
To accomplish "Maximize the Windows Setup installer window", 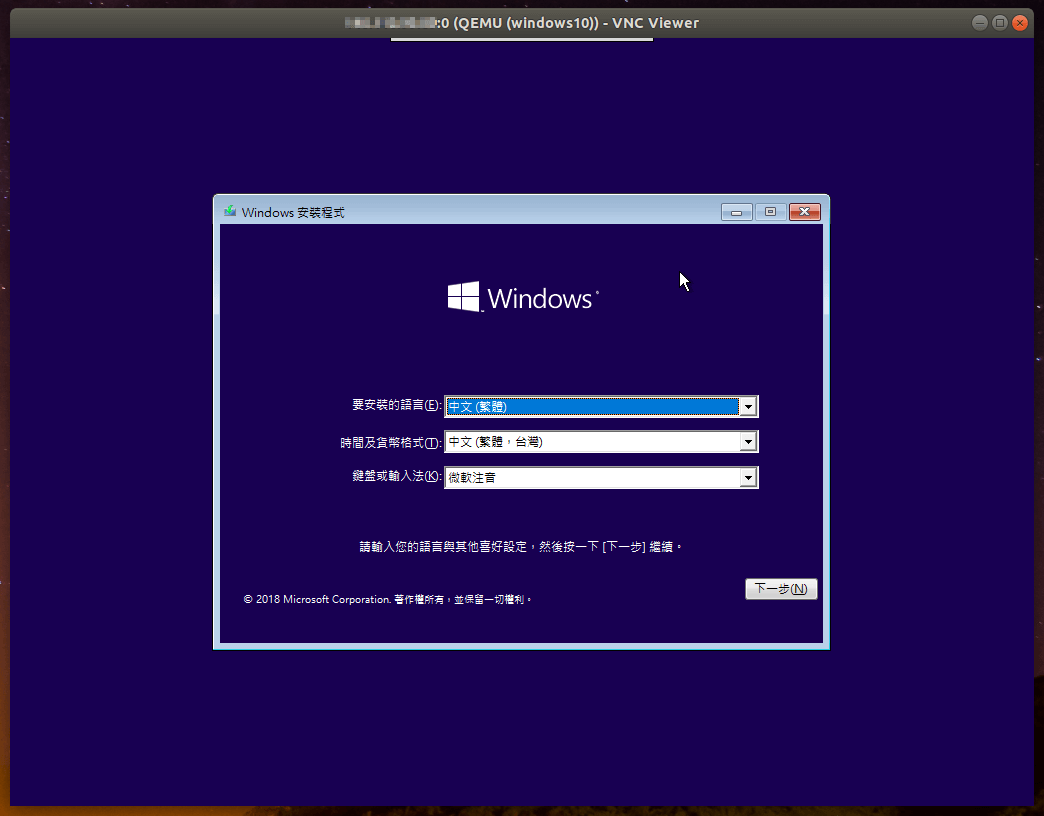I will tap(770, 211).
